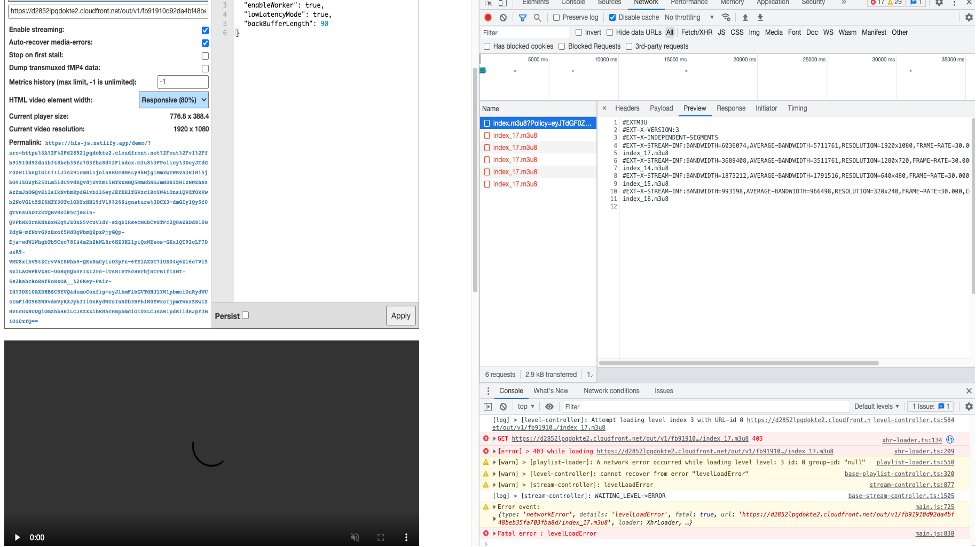977x547 pixels.
Task: Filter requests by Media type
Action: pos(773,33)
